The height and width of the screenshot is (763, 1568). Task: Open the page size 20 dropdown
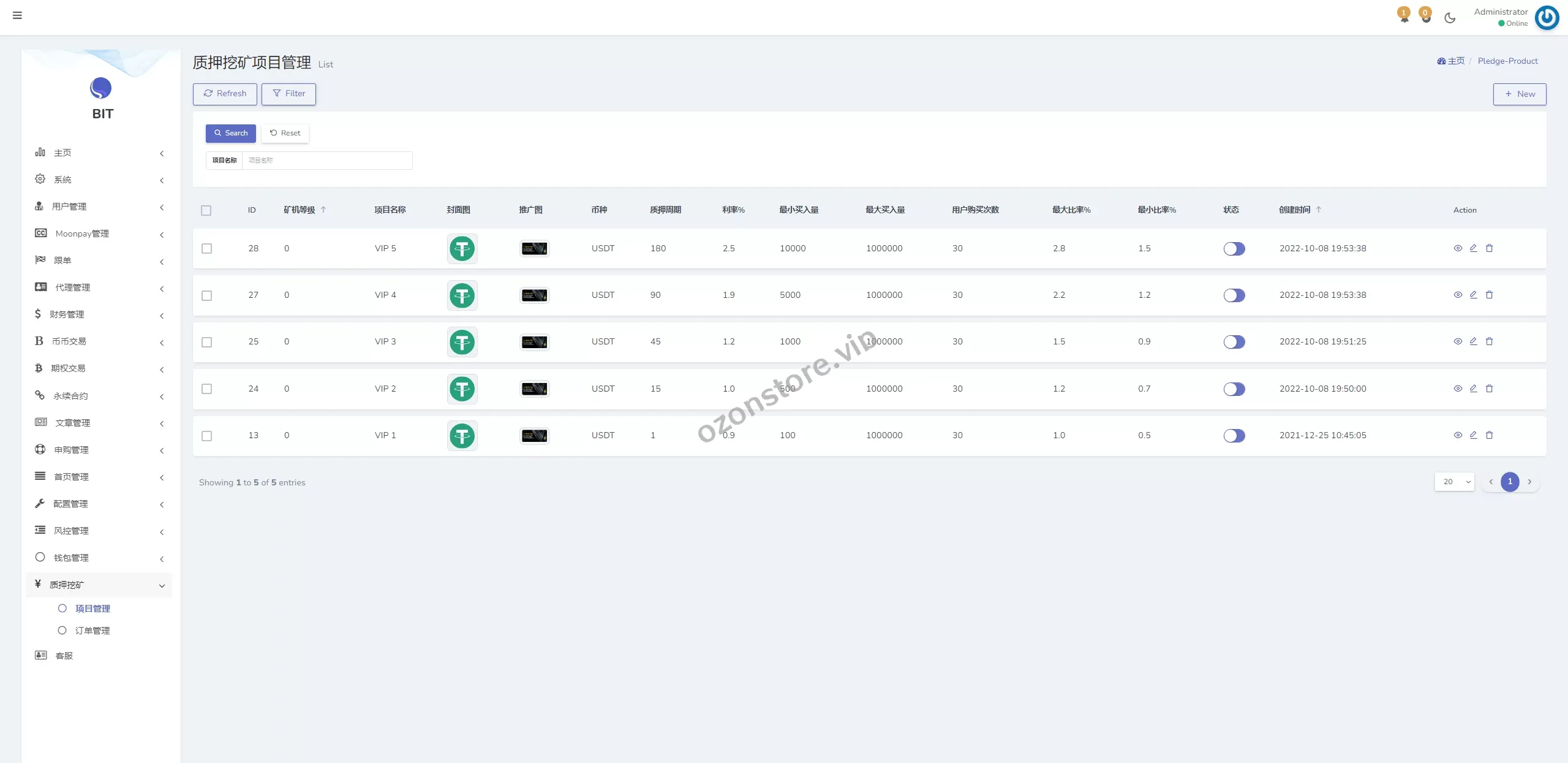[x=1454, y=482]
